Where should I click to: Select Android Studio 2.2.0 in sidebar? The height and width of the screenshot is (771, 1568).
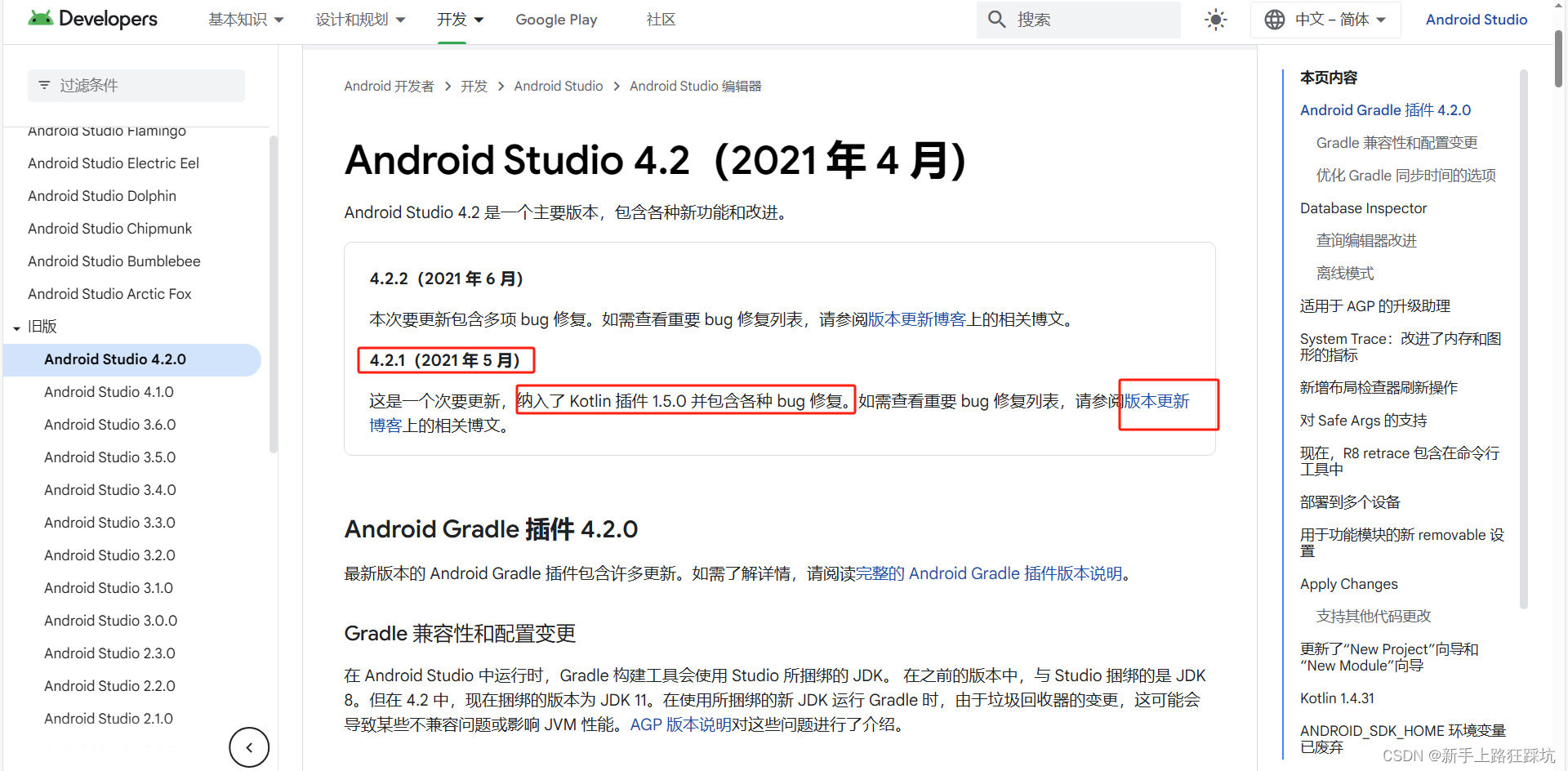point(109,686)
